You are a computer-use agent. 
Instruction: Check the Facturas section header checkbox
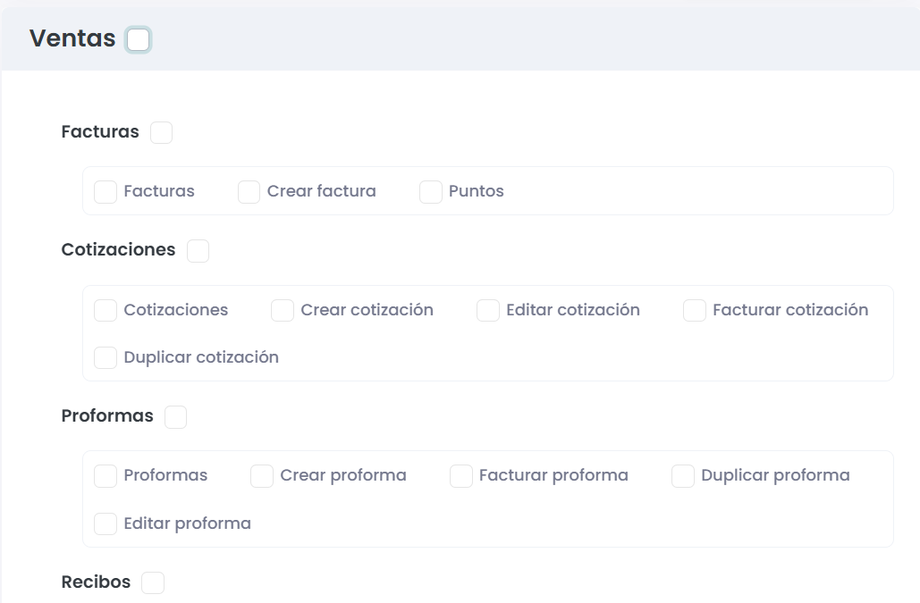161,132
